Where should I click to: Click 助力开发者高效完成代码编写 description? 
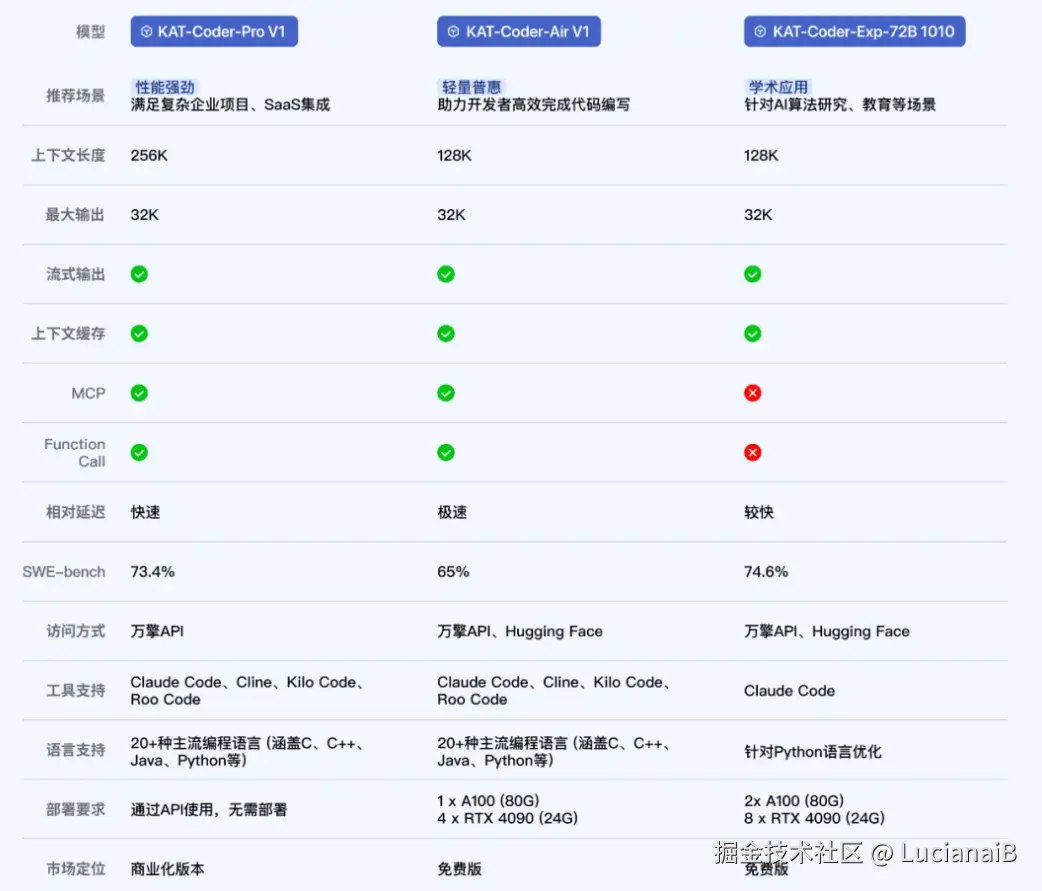pos(534,104)
